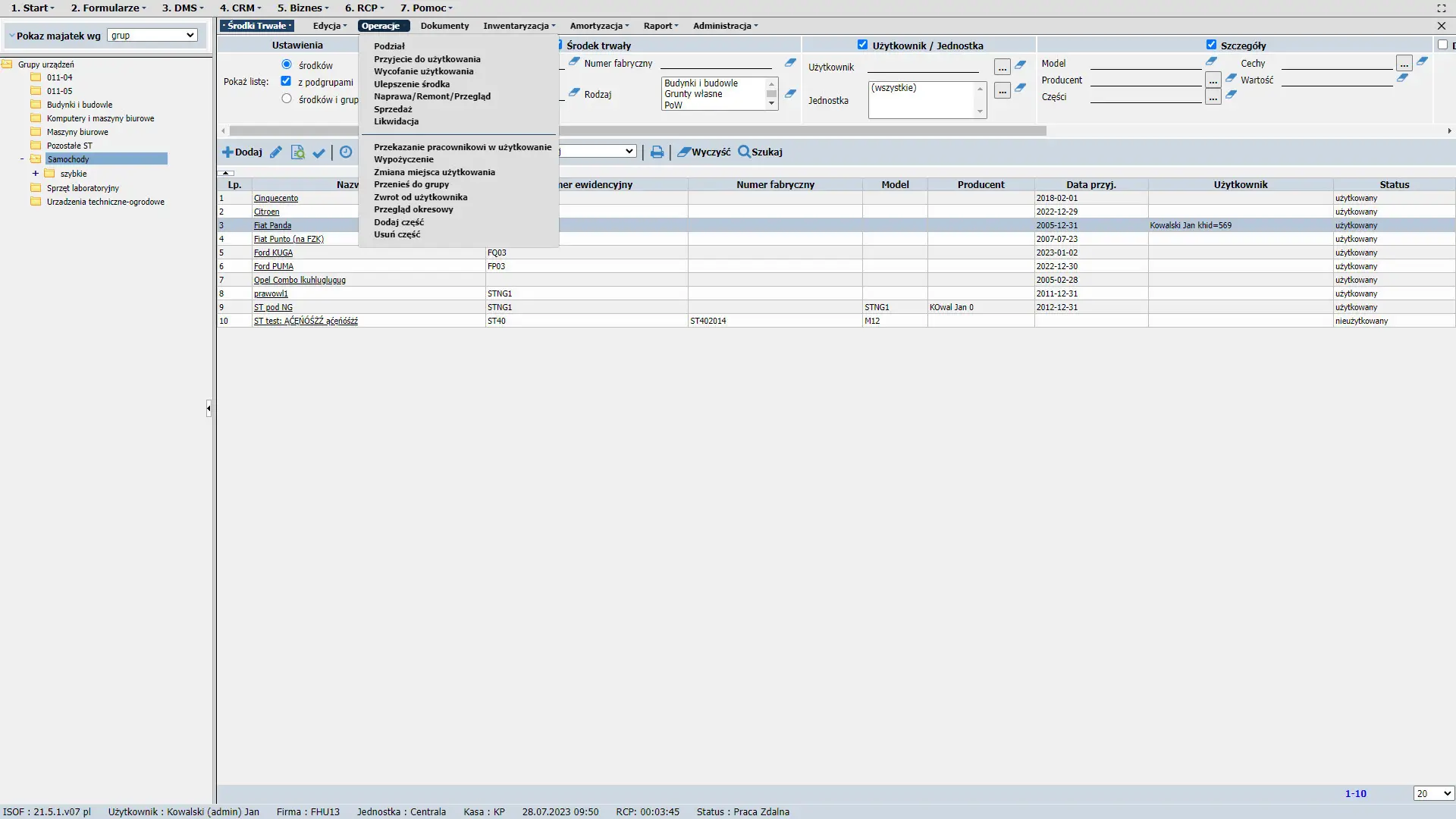Open the page size dropdown showing 20
This screenshot has width=1456, height=819.
click(x=1433, y=793)
